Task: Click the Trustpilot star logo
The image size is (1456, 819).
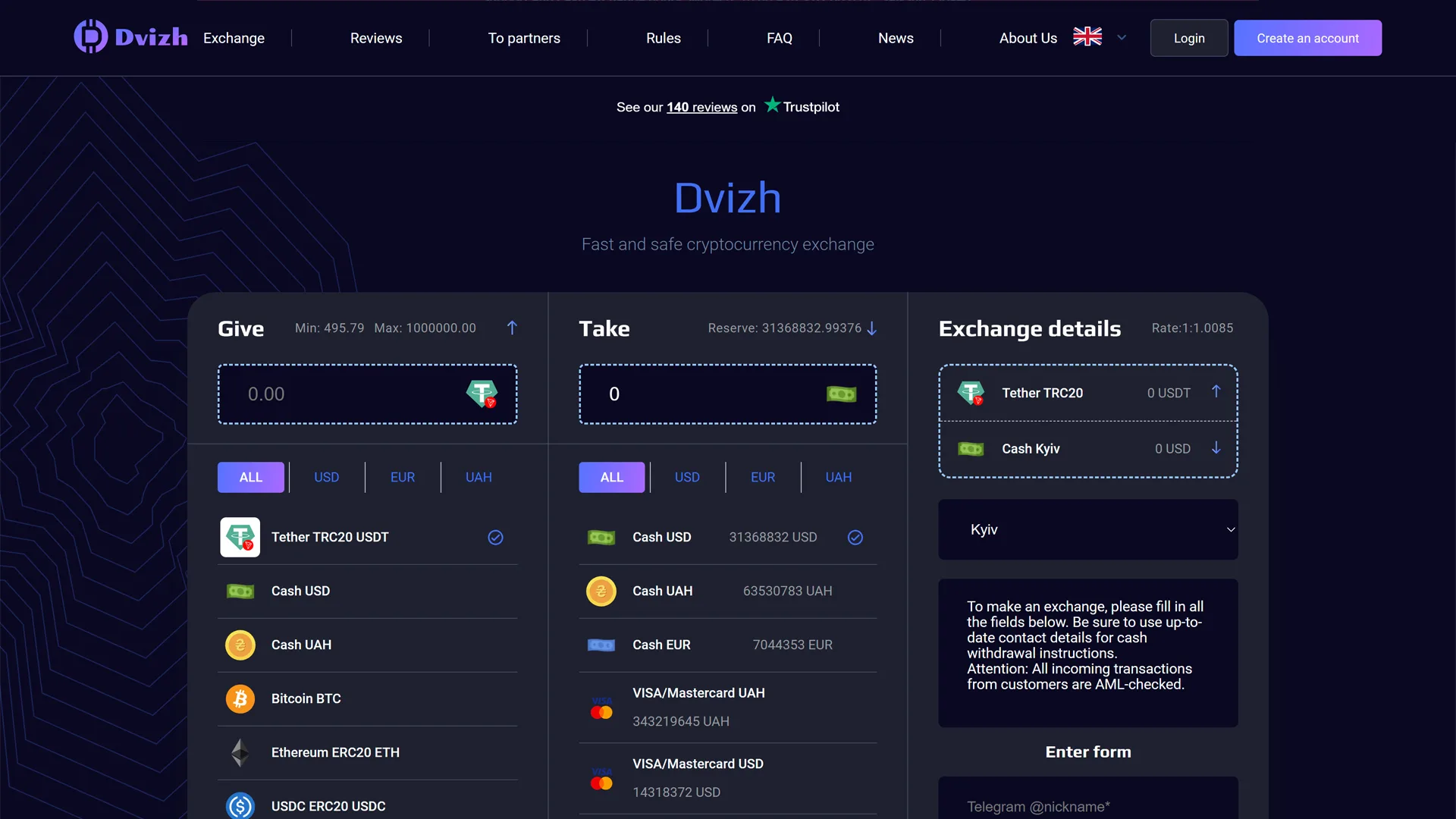Action: (772, 105)
